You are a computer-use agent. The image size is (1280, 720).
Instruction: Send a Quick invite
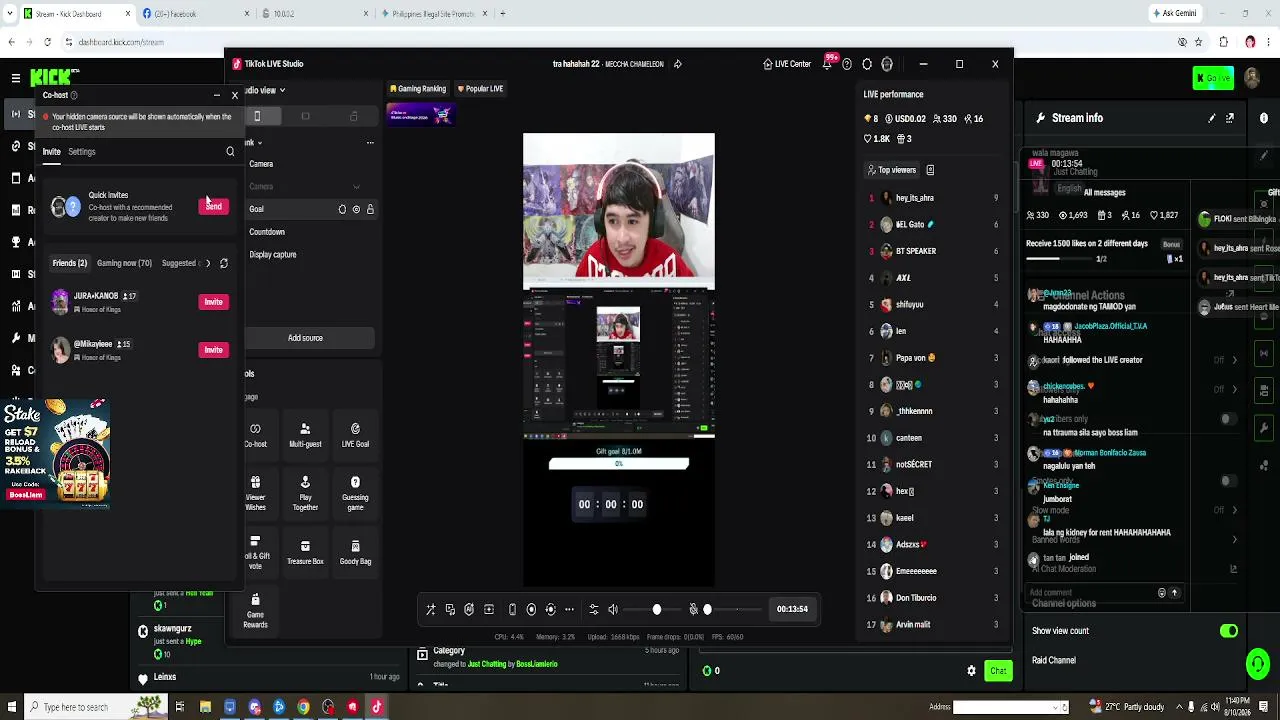214,206
